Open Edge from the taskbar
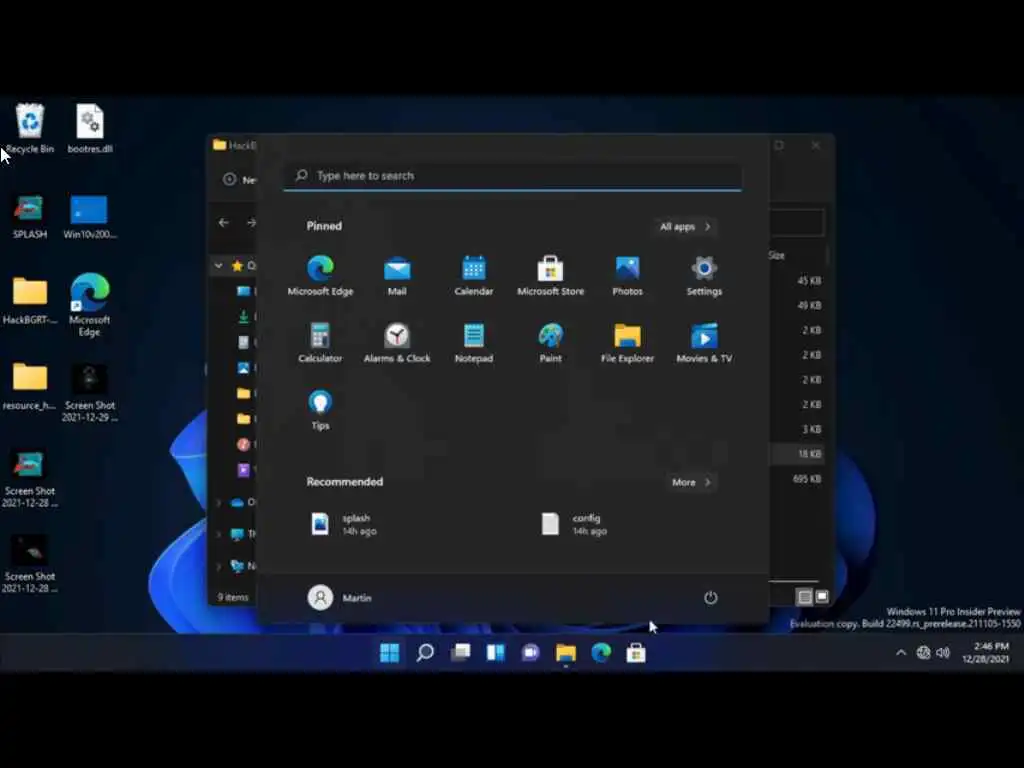Viewport: 1024px width, 768px height. click(x=601, y=652)
